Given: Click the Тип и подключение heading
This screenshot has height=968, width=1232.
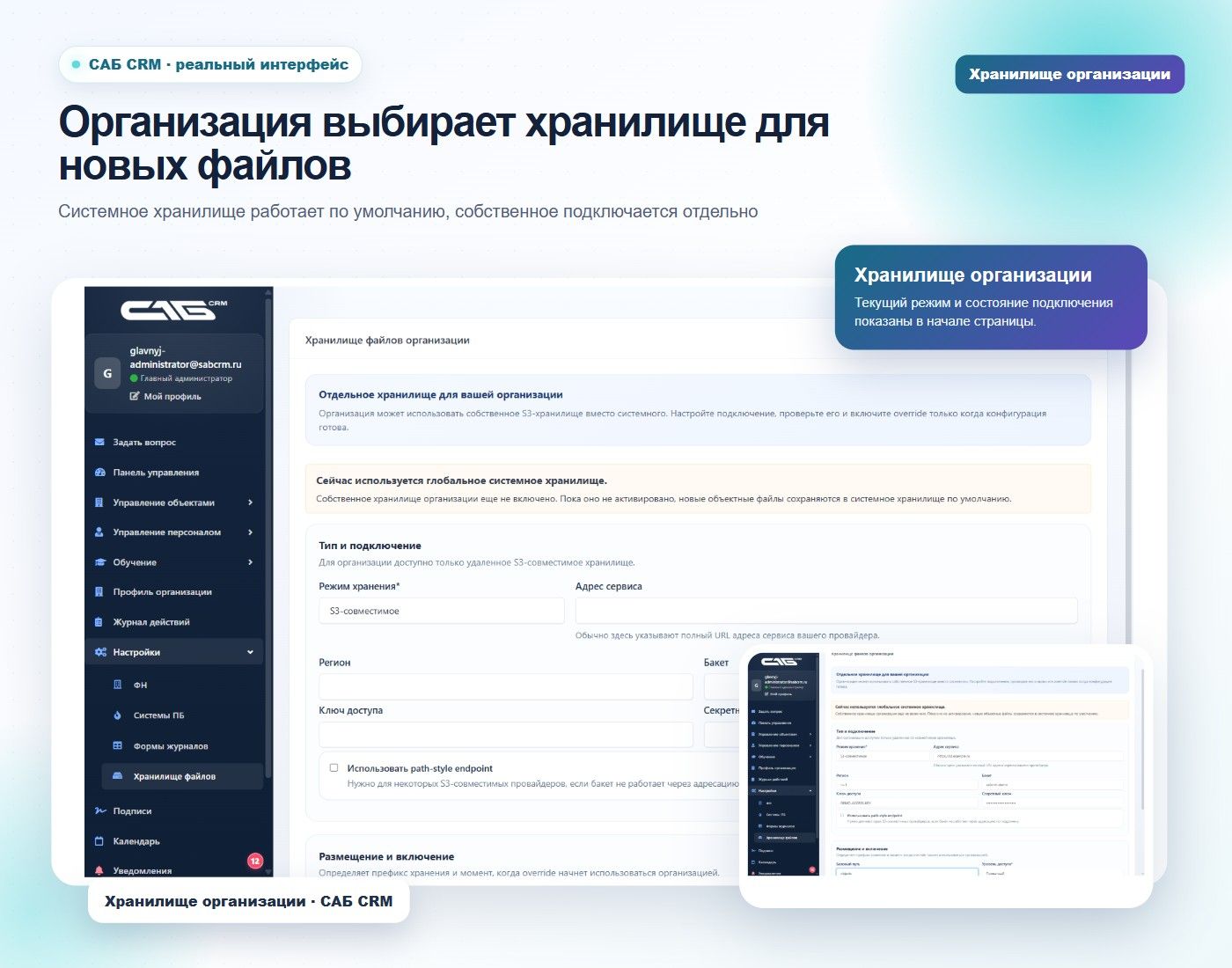Looking at the screenshot, I should pyautogui.click(x=370, y=546).
